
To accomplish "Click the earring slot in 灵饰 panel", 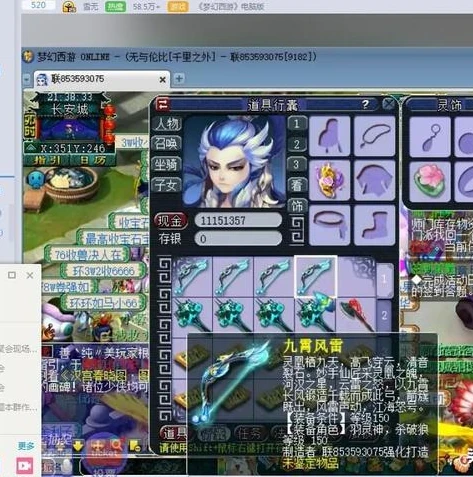I will click(430, 137).
